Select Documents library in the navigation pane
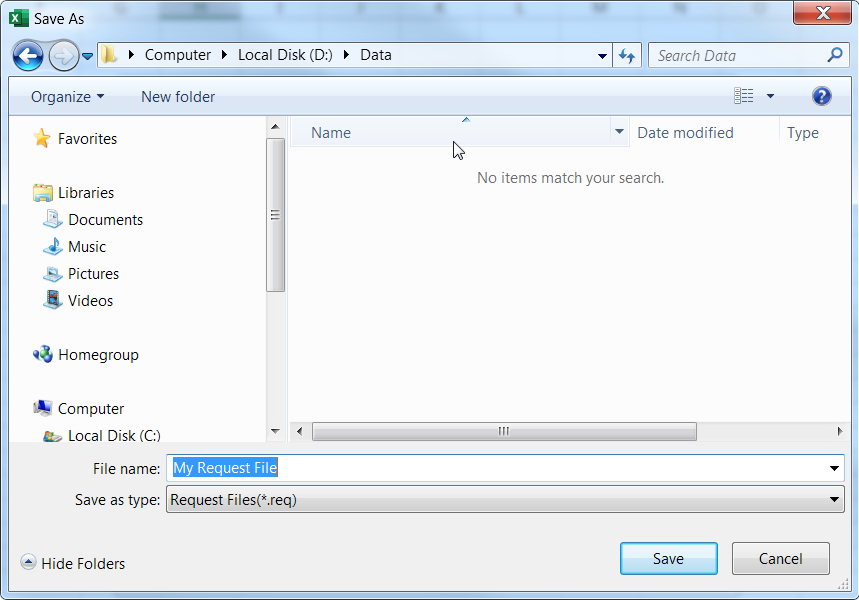 (105, 220)
